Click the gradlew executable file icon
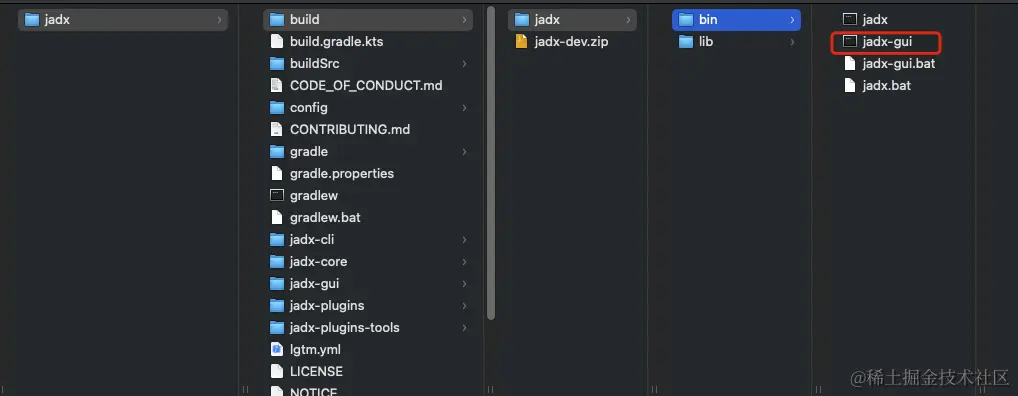Viewport: 1018px width, 396px height. 277,195
